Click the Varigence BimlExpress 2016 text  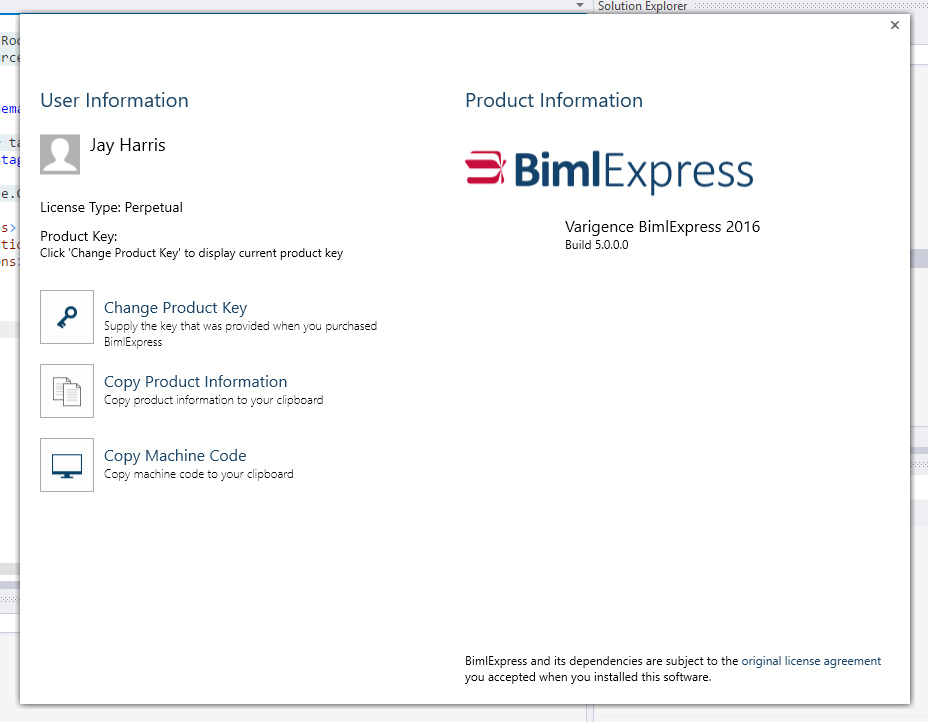point(662,227)
